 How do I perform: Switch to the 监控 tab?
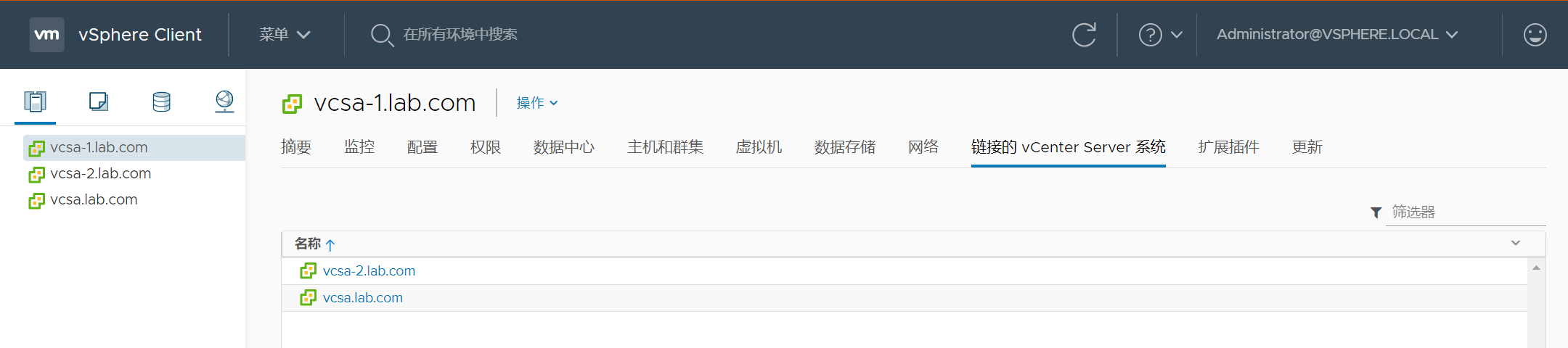click(x=359, y=147)
